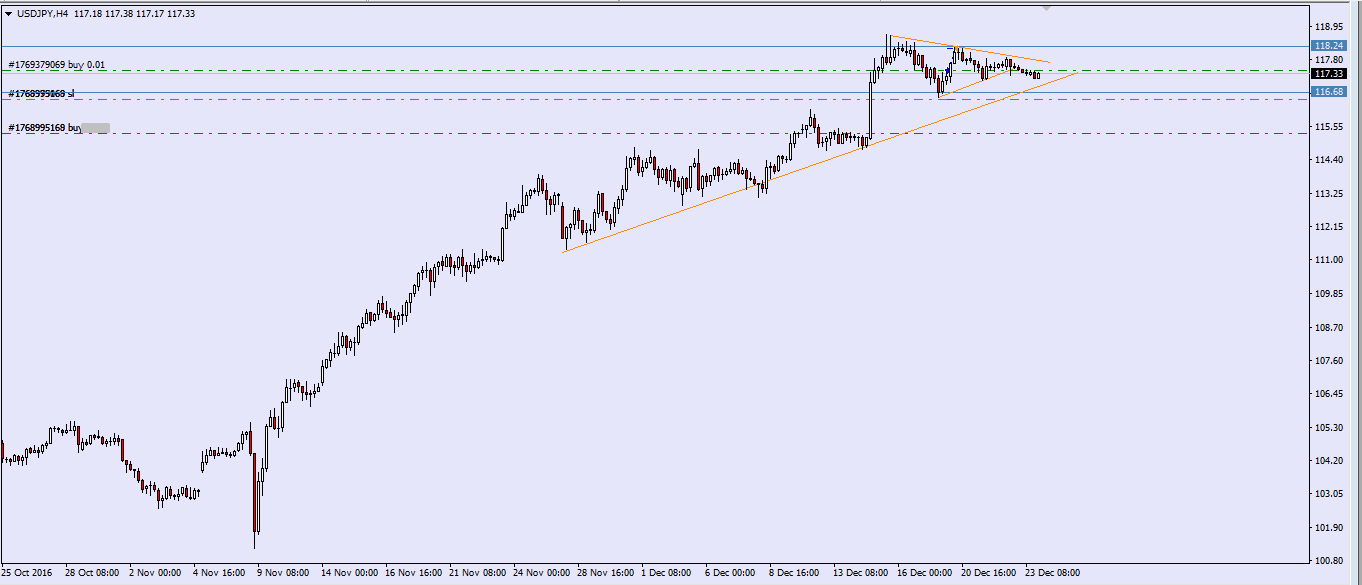Click the OHLC values 117.18 117.38 117.17 117.33
This screenshot has height=585, width=1362.
pos(135,13)
